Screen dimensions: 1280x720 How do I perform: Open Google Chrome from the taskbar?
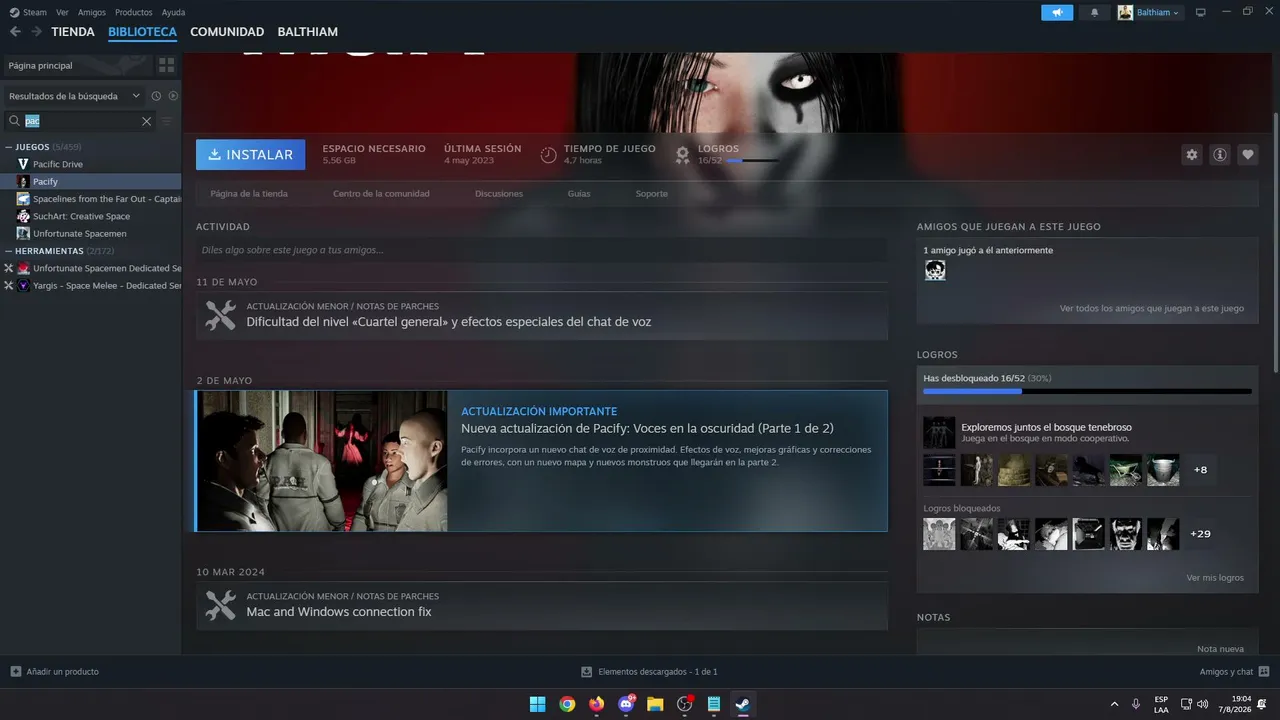[567, 704]
